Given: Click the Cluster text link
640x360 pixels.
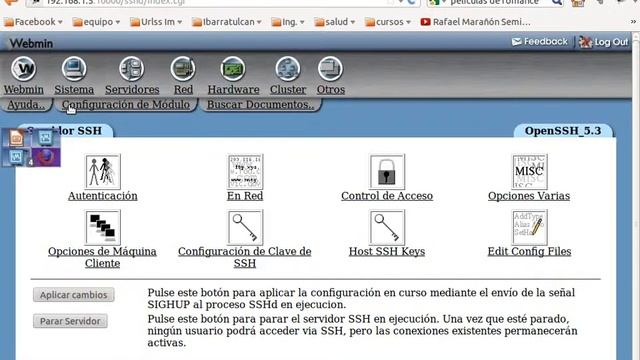Looking at the screenshot, I should coord(288,89).
